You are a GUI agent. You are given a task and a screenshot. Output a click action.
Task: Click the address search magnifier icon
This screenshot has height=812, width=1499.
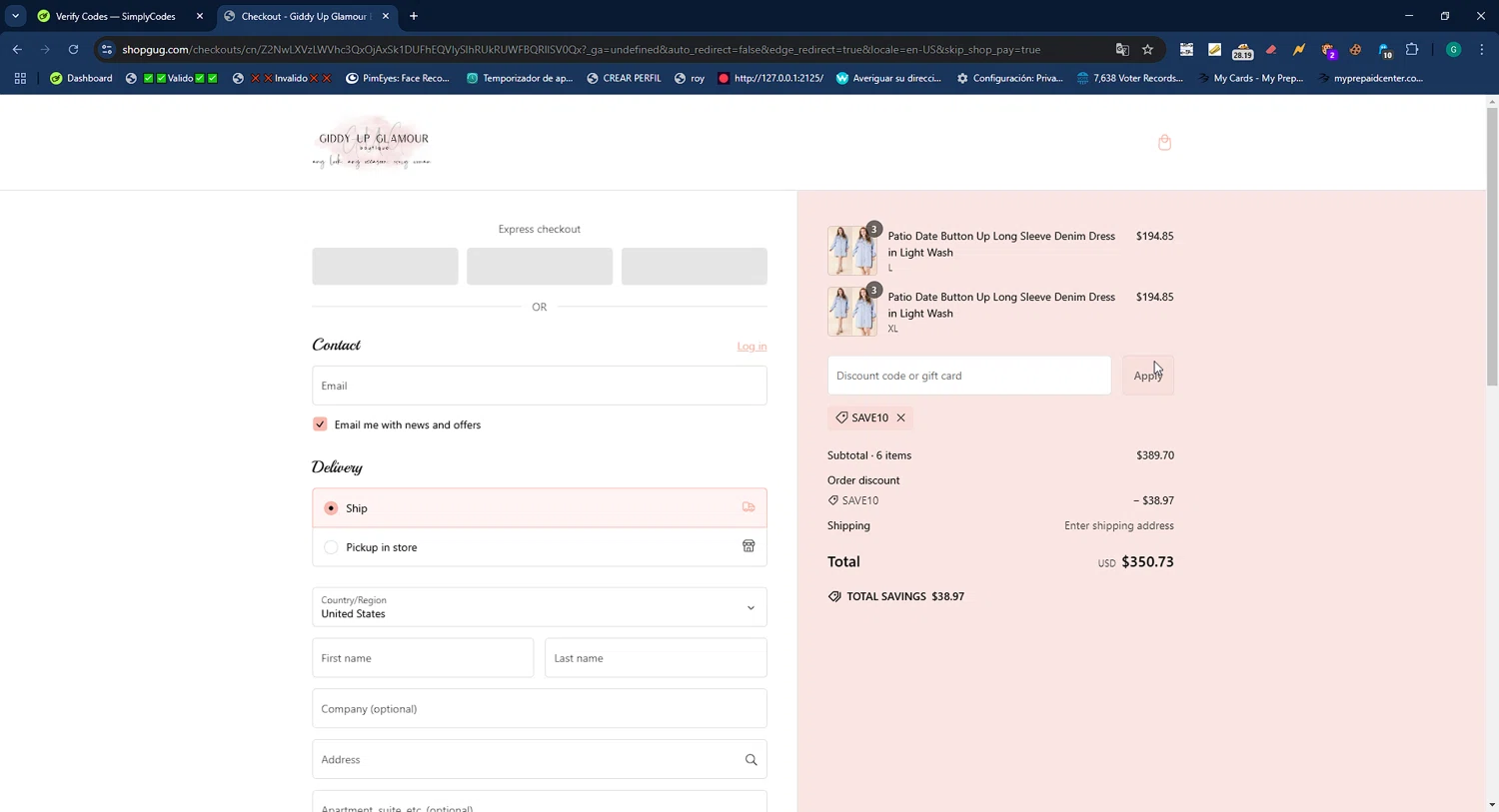pos(750,760)
